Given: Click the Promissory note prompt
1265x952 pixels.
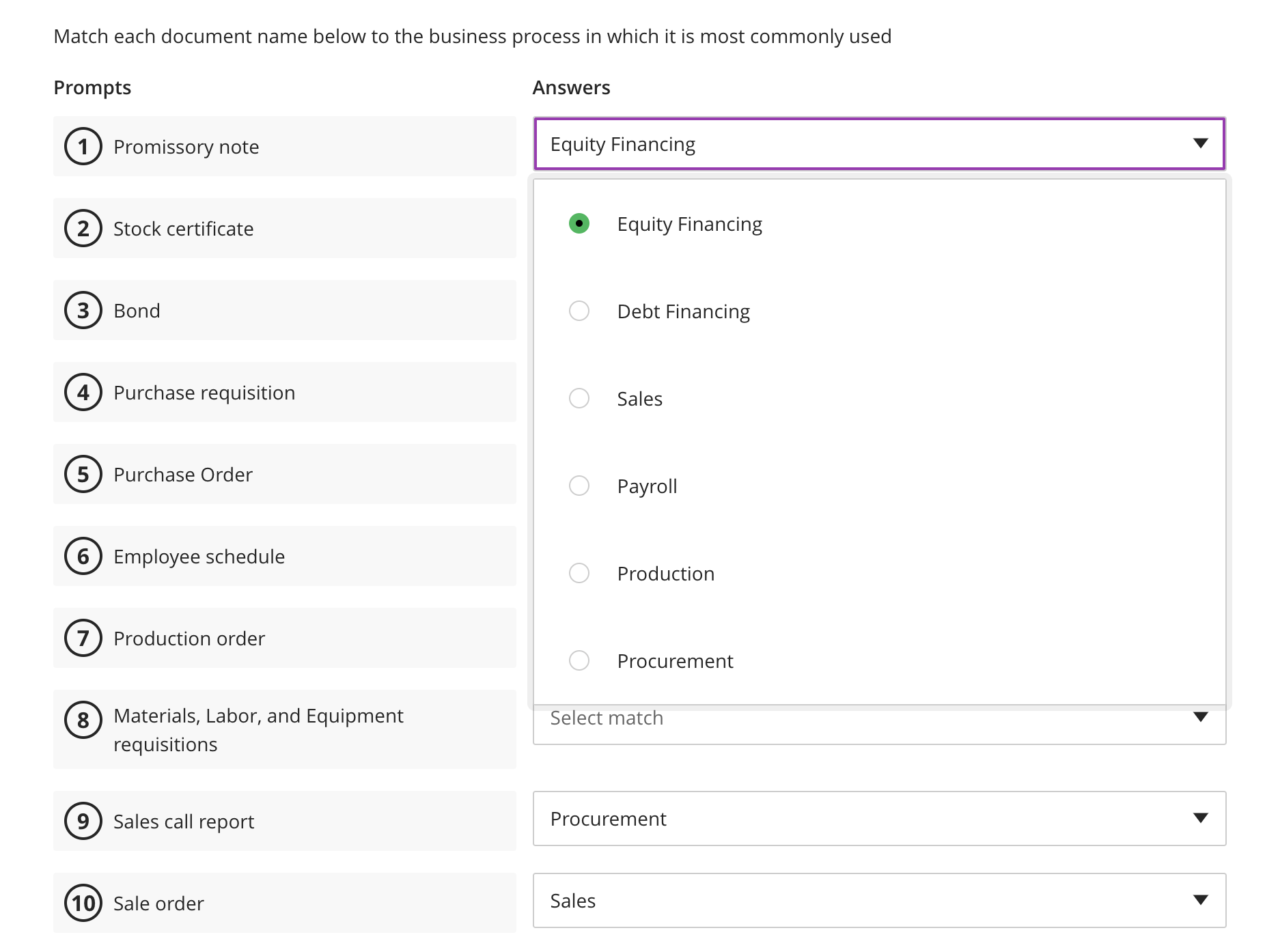Looking at the screenshot, I should tap(186, 146).
